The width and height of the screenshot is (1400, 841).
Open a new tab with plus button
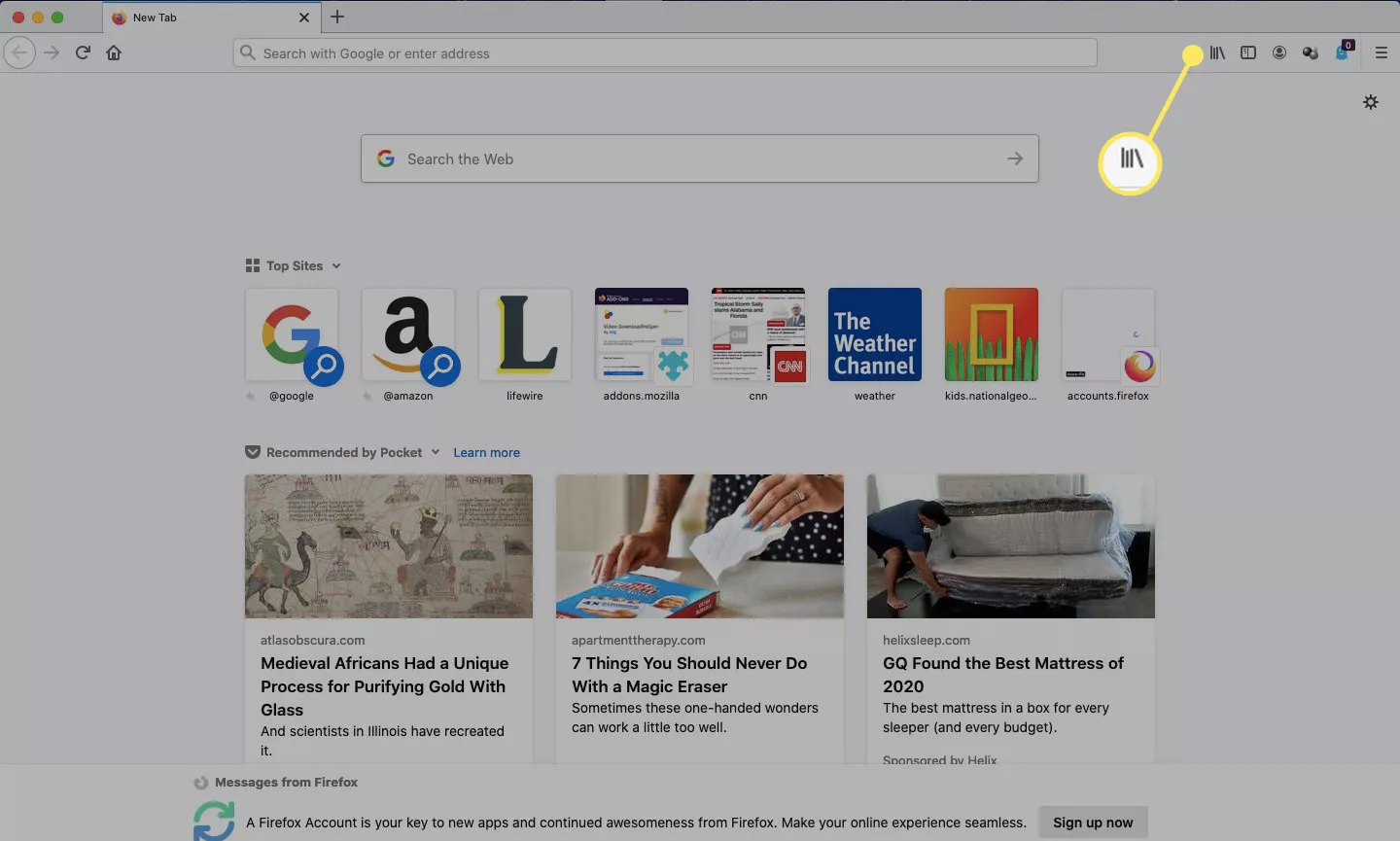click(337, 17)
